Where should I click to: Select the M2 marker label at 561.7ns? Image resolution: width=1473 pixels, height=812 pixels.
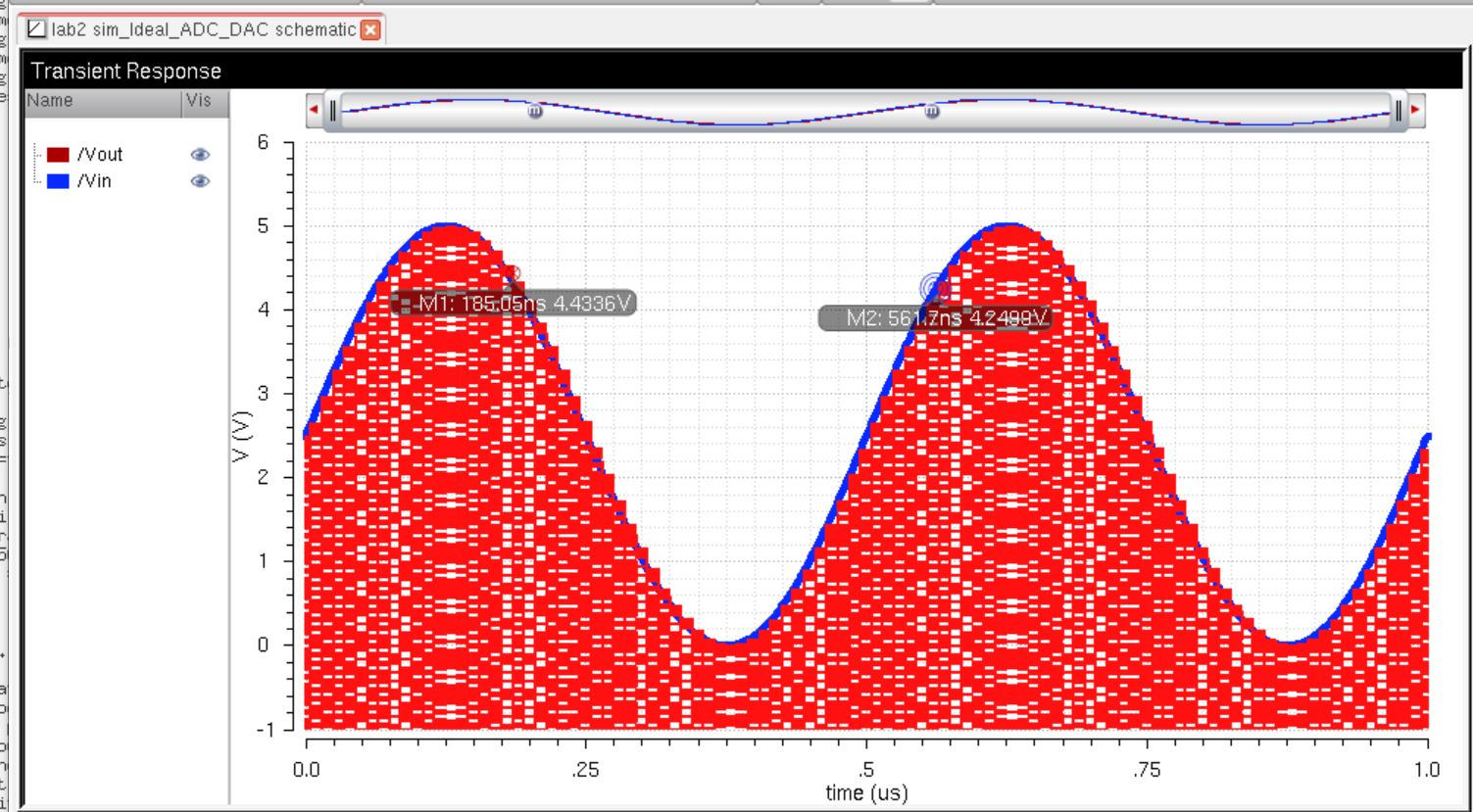(x=936, y=318)
